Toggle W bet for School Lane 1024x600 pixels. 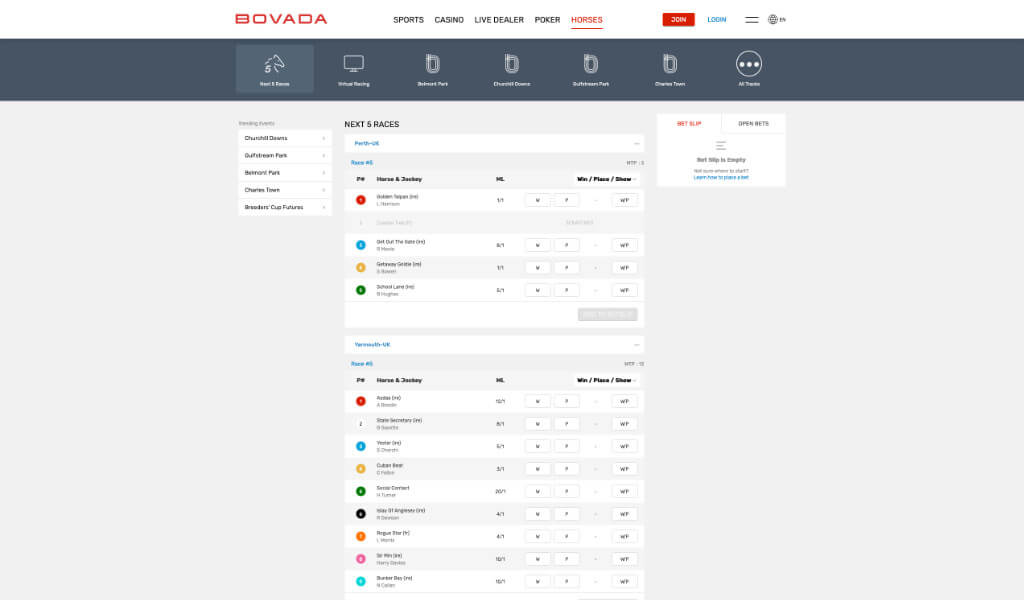coord(537,290)
